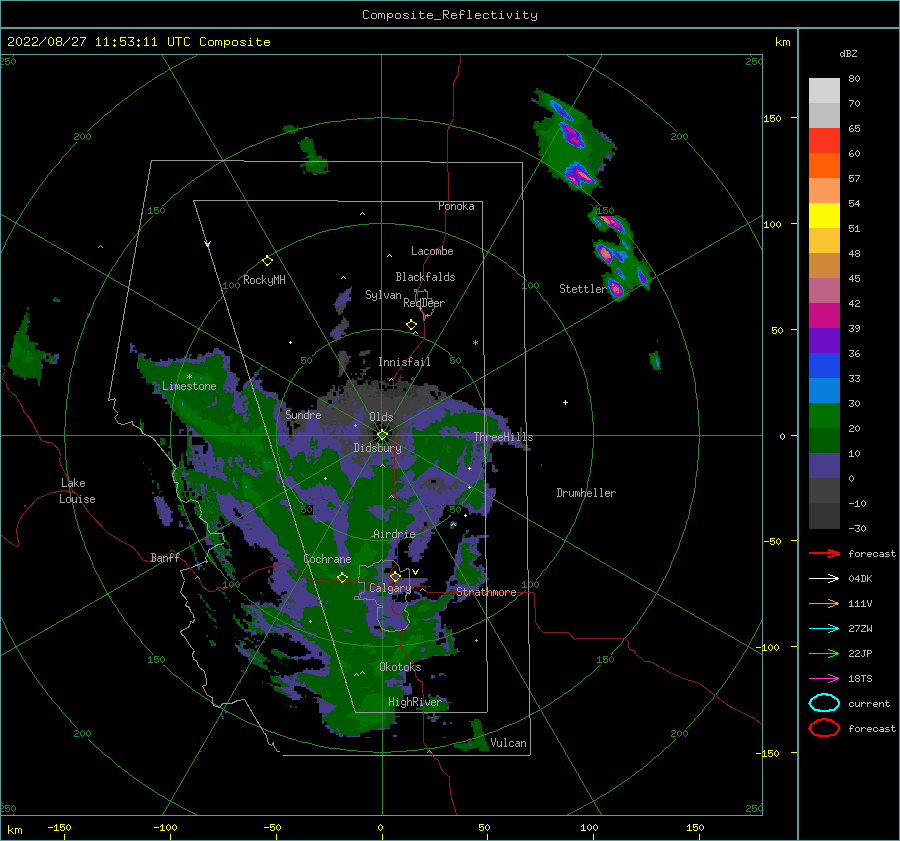
Task: Click the yellow swatch between 54 and 51
Action: click(824, 215)
